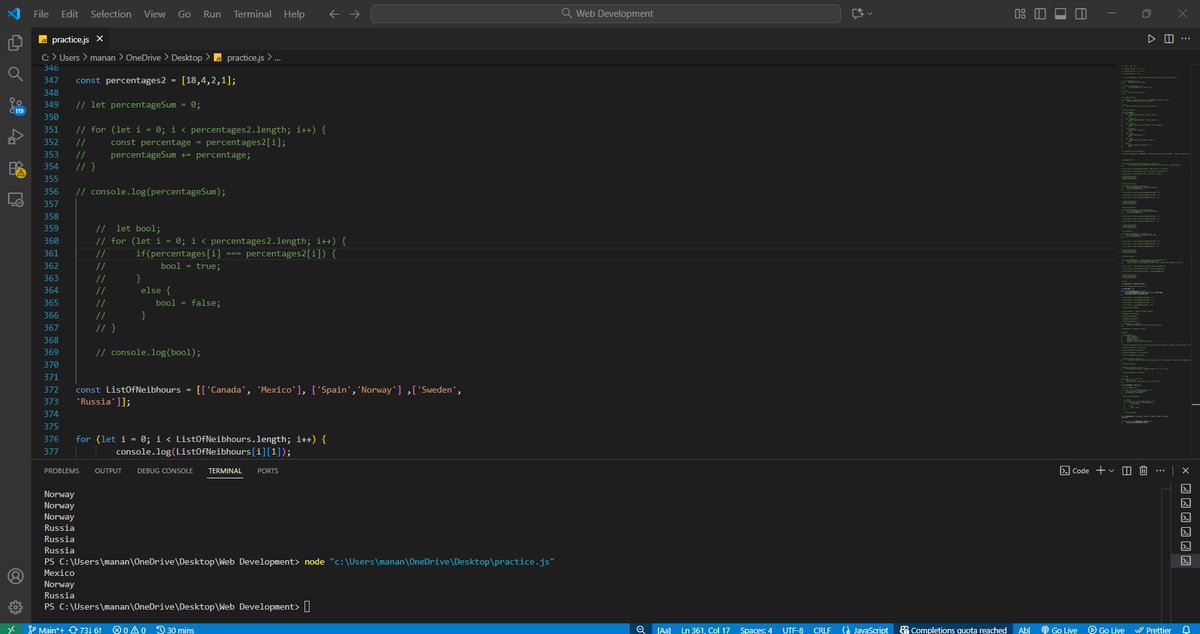The image size is (1200, 634).
Task: Open the Remote Explorer view
Action: point(15,199)
